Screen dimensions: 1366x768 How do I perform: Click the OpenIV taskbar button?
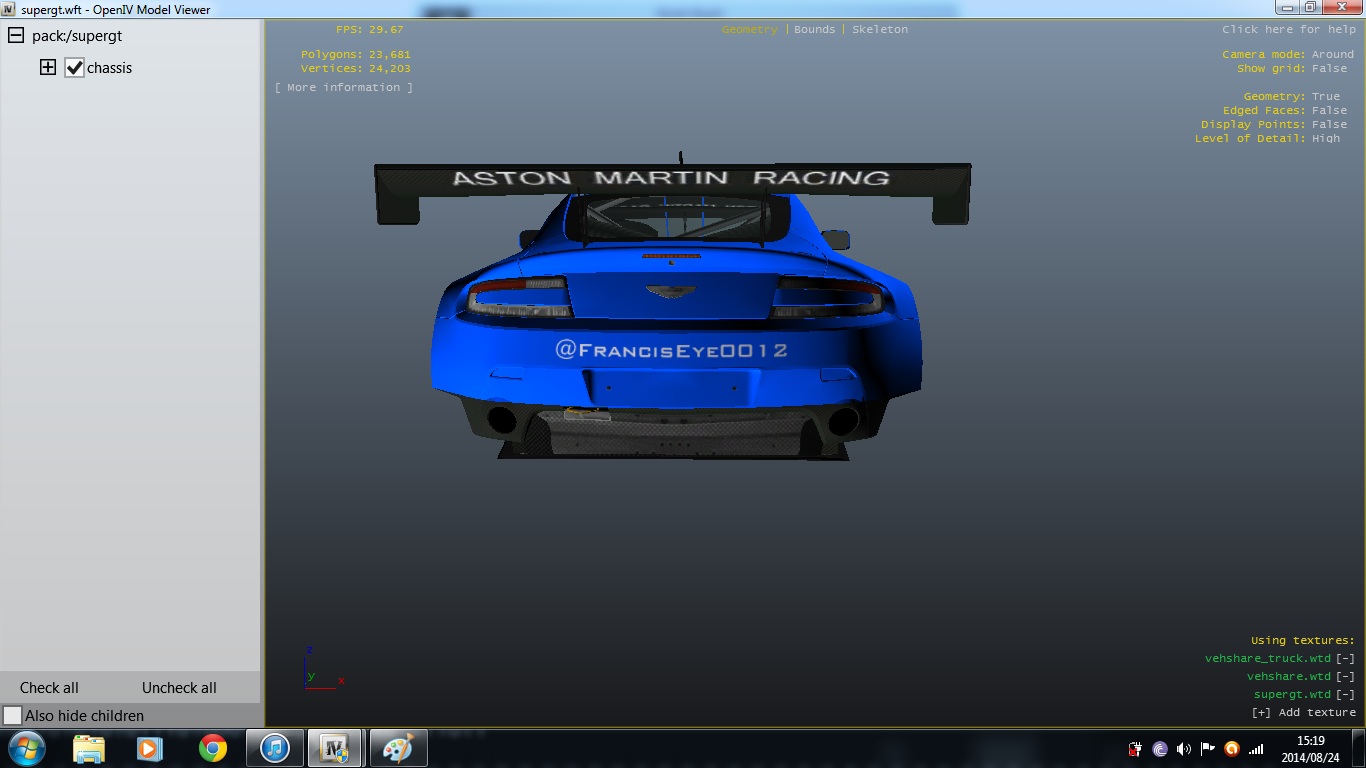click(x=336, y=748)
